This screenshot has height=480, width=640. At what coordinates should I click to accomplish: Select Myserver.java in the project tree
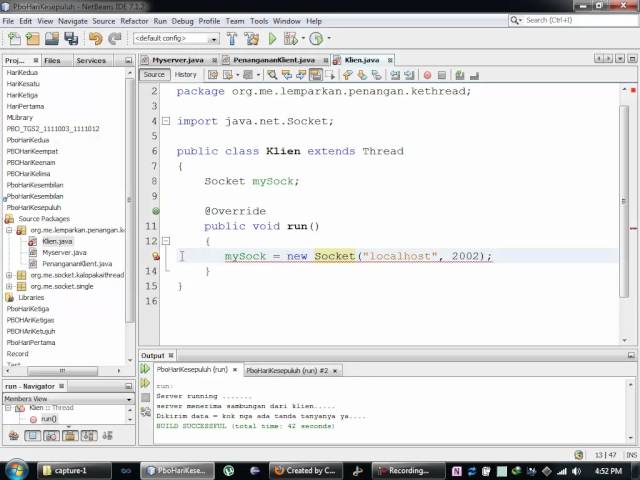click(64, 253)
